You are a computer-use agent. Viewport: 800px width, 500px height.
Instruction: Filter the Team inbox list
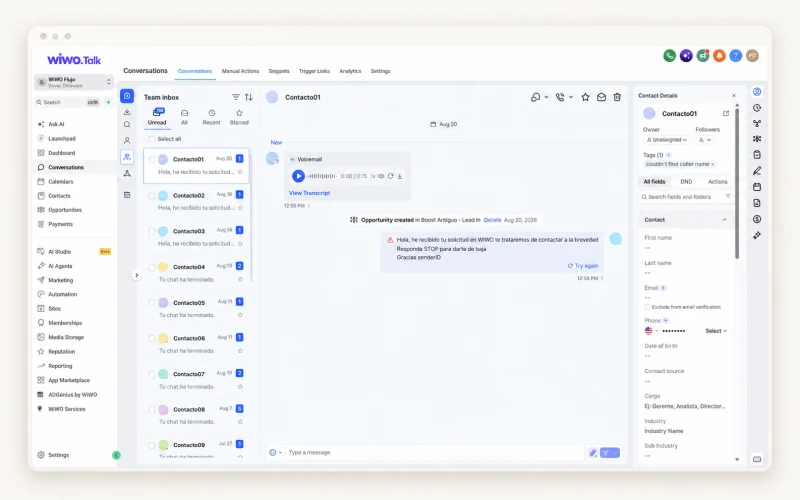click(x=236, y=97)
